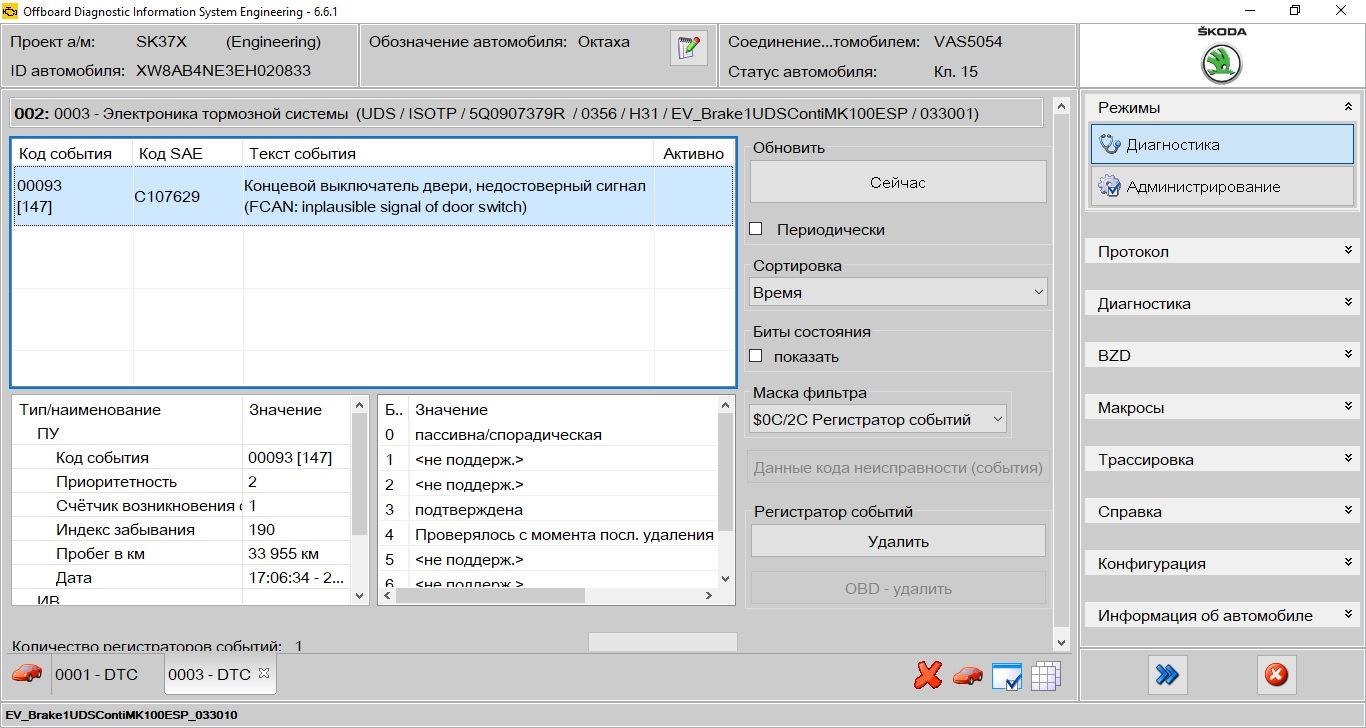The image size is (1366, 728).
Task: Click the Проверялось с момента посл. удаления row
Action: [x=548, y=534]
